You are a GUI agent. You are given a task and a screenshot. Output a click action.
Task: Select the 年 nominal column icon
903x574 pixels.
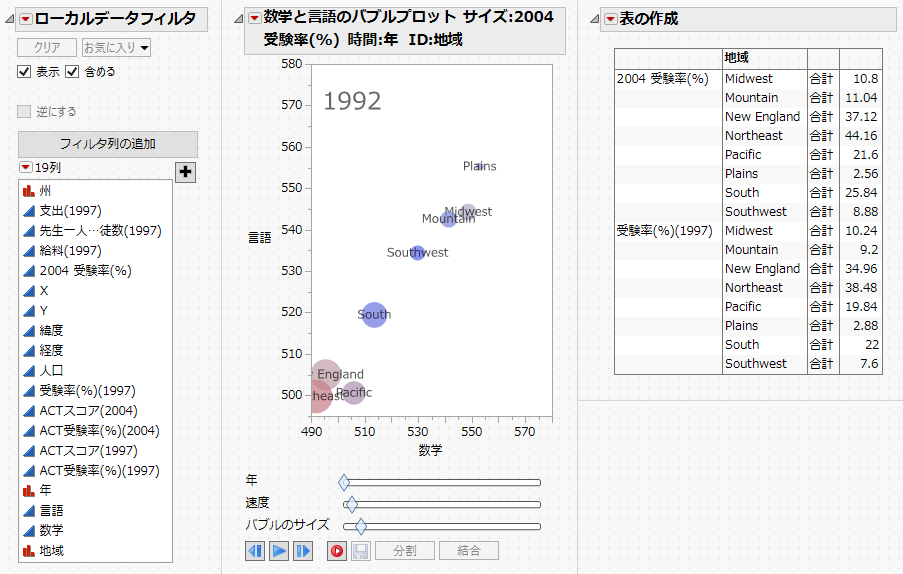point(29,491)
